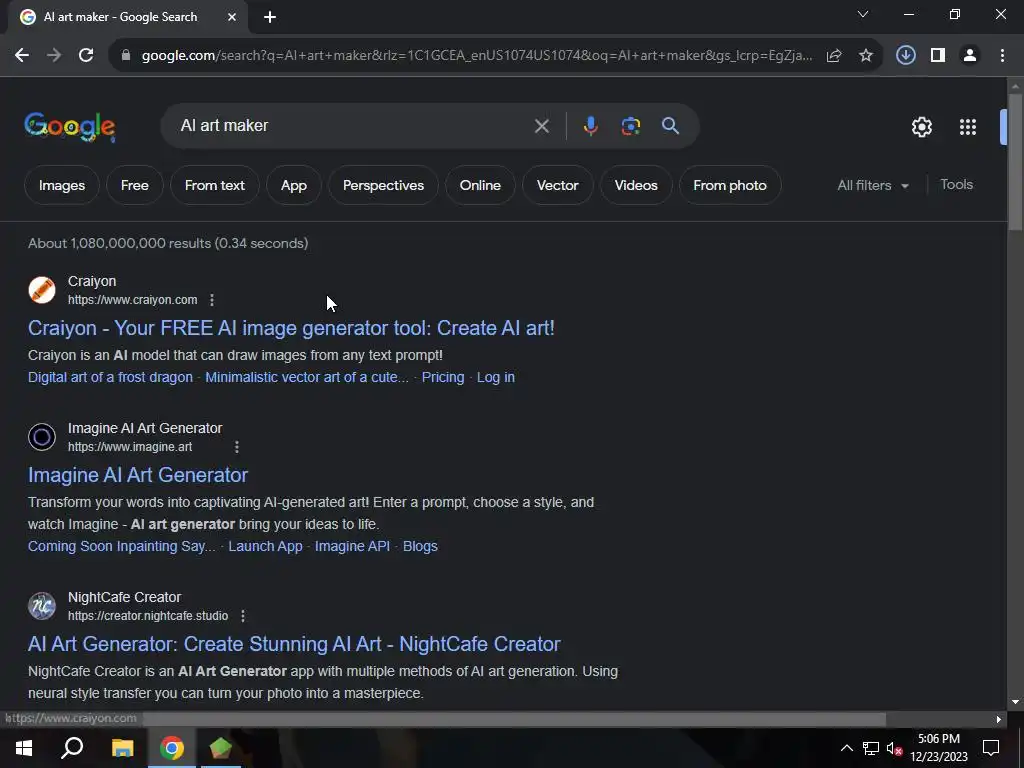1024x768 pixels.
Task: Show hidden system tray icons
Action: click(x=846, y=748)
